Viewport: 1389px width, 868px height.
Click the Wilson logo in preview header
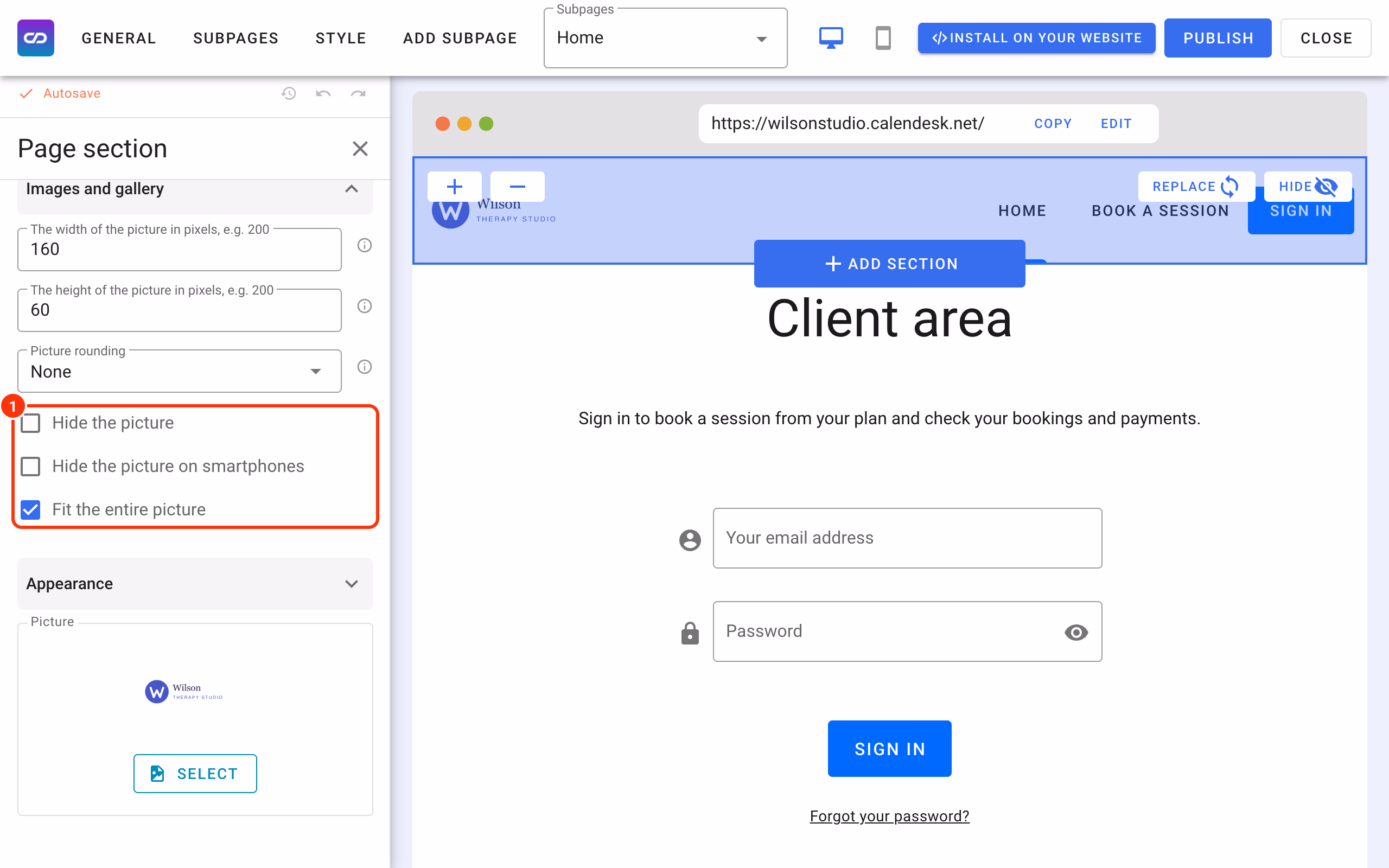(x=494, y=213)
